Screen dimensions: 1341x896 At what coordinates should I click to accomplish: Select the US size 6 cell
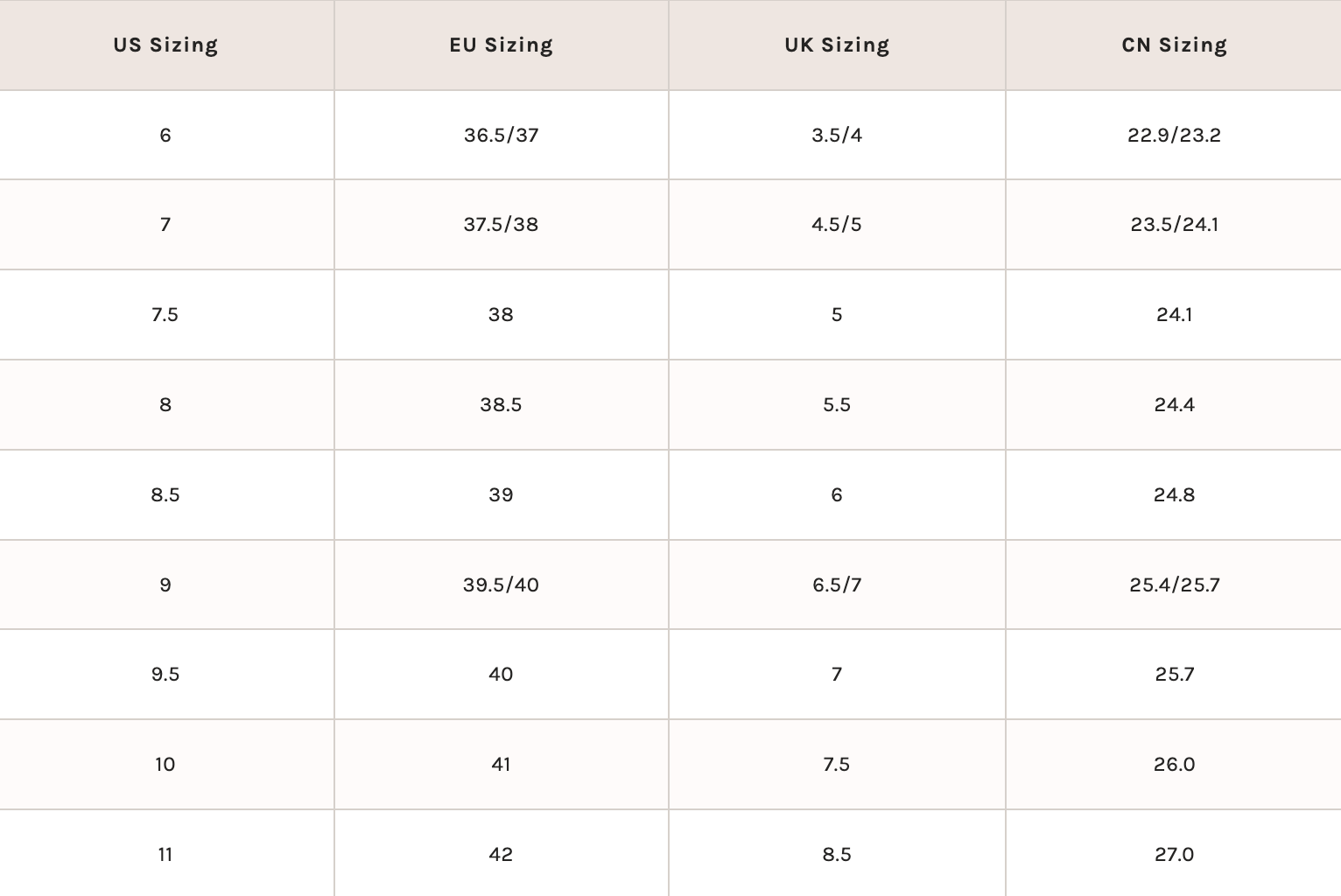165,136
